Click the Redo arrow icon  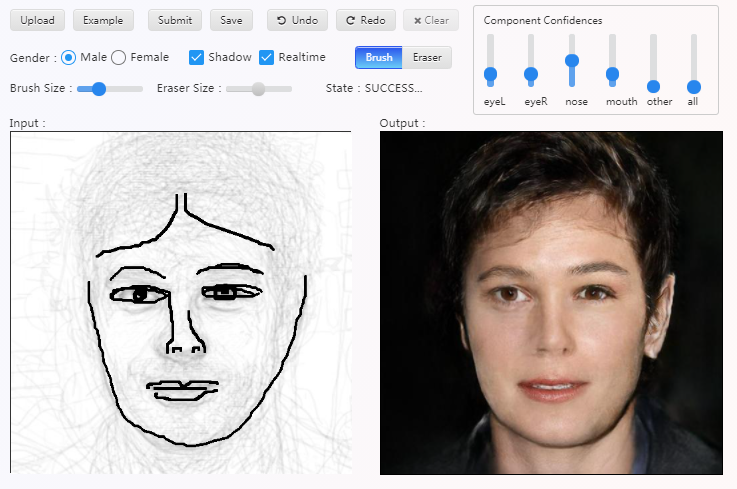[x=350, y=20]
